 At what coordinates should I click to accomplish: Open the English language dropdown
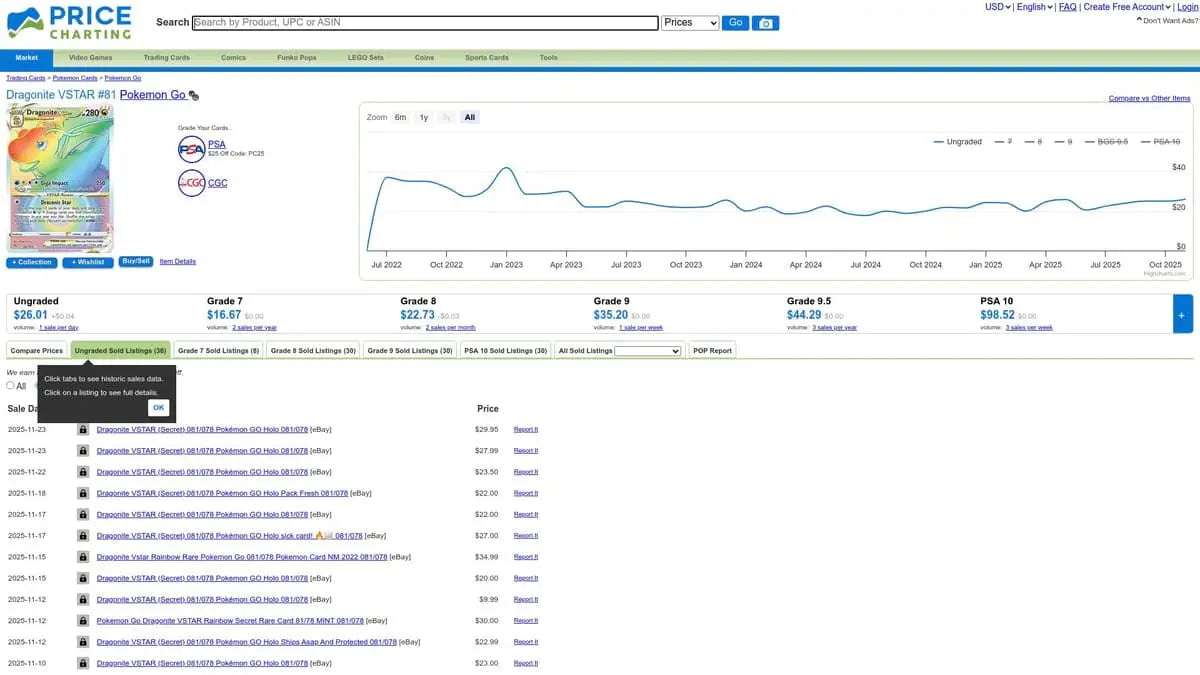pos(1034,7)
